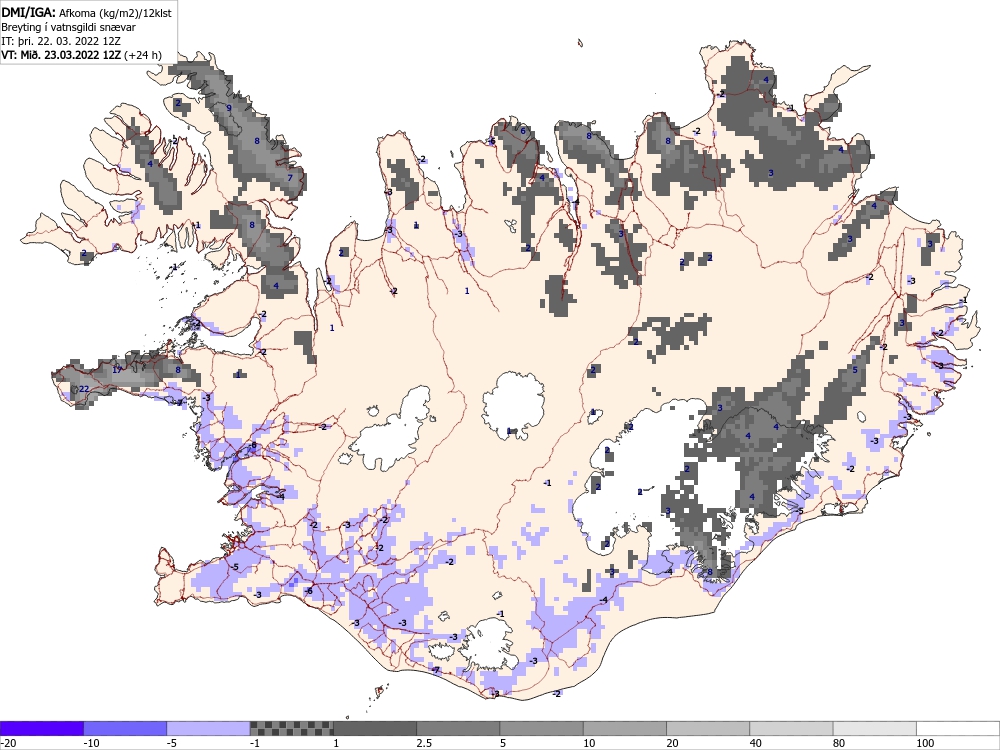The image size is (1000, 750).
Task: Choose the gray 2.5 to 5 legend swatch
Action: [458, 728]
